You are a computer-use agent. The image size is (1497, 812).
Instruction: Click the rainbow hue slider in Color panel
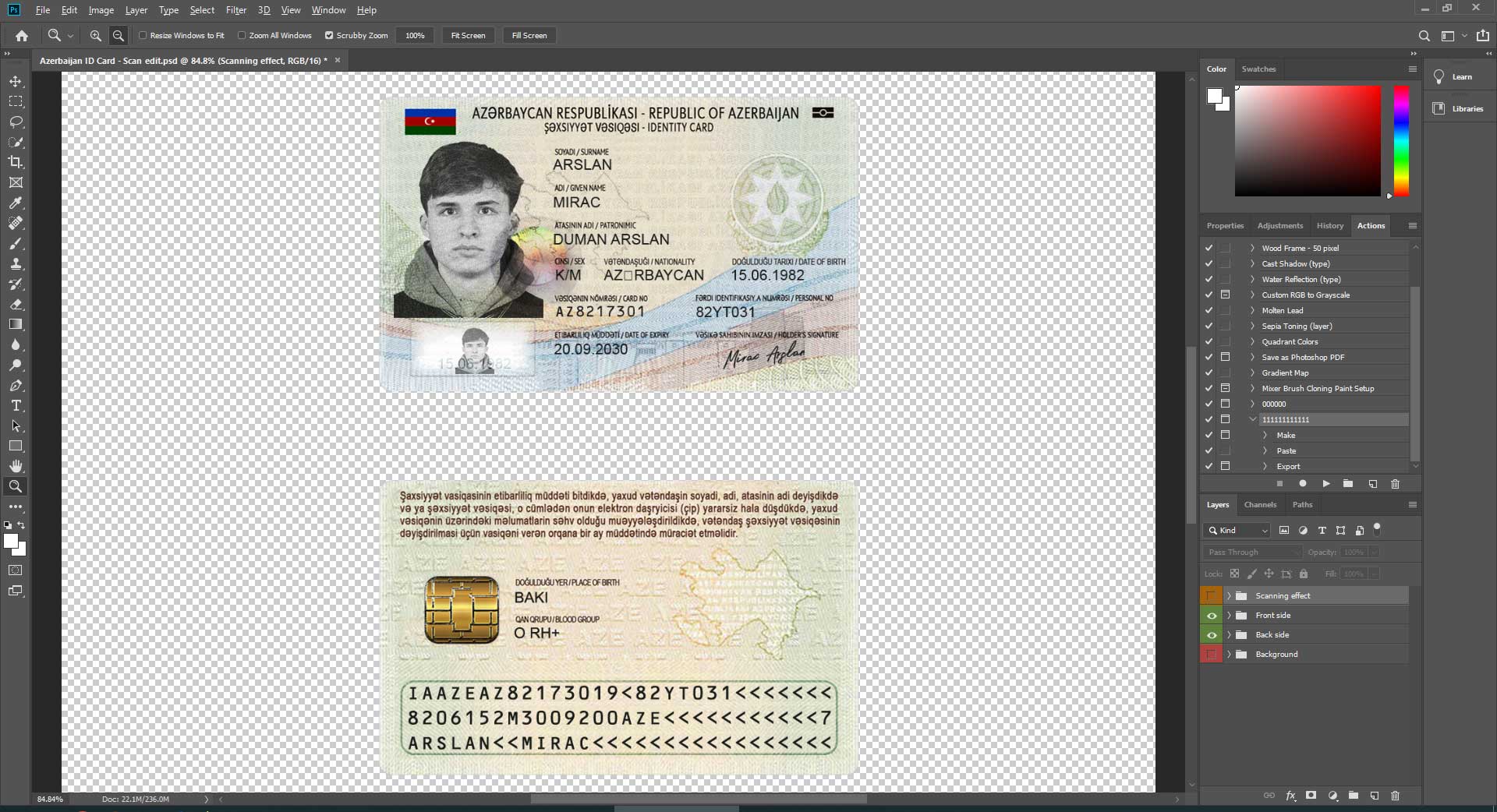coord(1401,141)
